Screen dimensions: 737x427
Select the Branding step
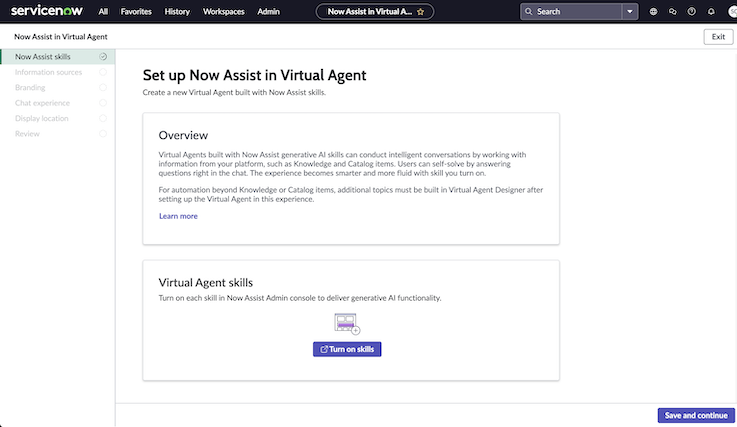coord(57,87)
